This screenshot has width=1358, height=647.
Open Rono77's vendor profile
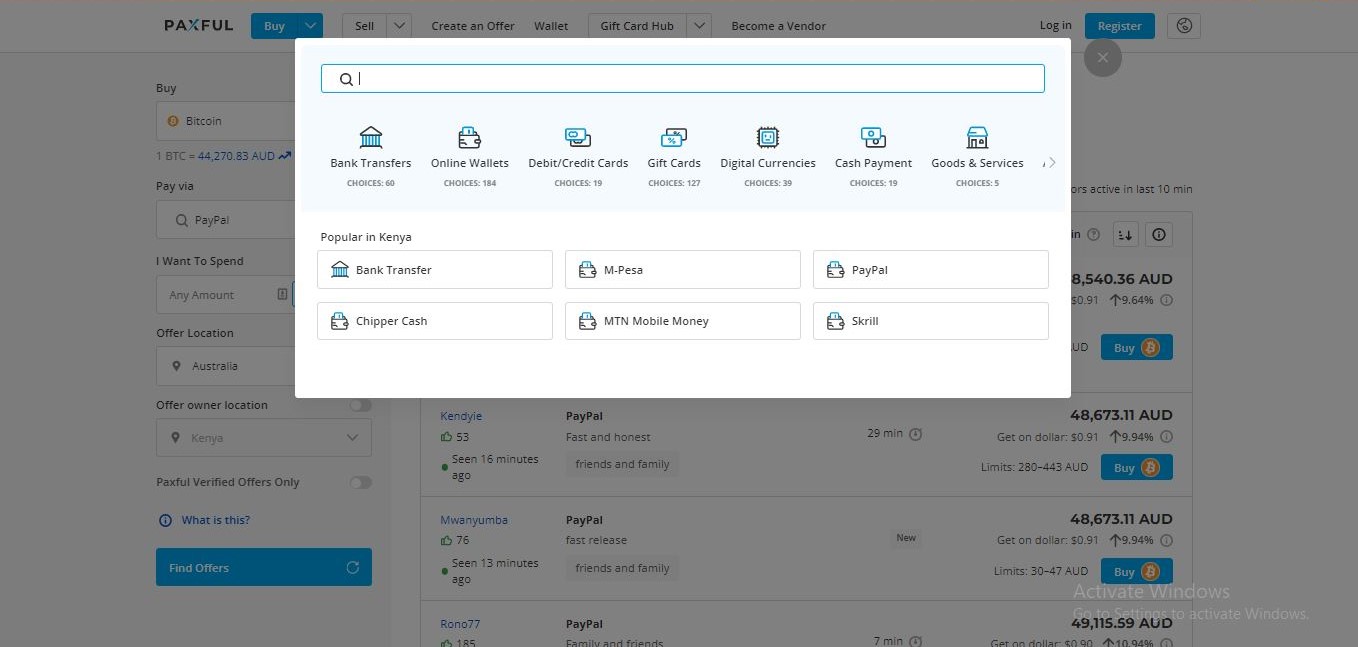pos(460,624)
